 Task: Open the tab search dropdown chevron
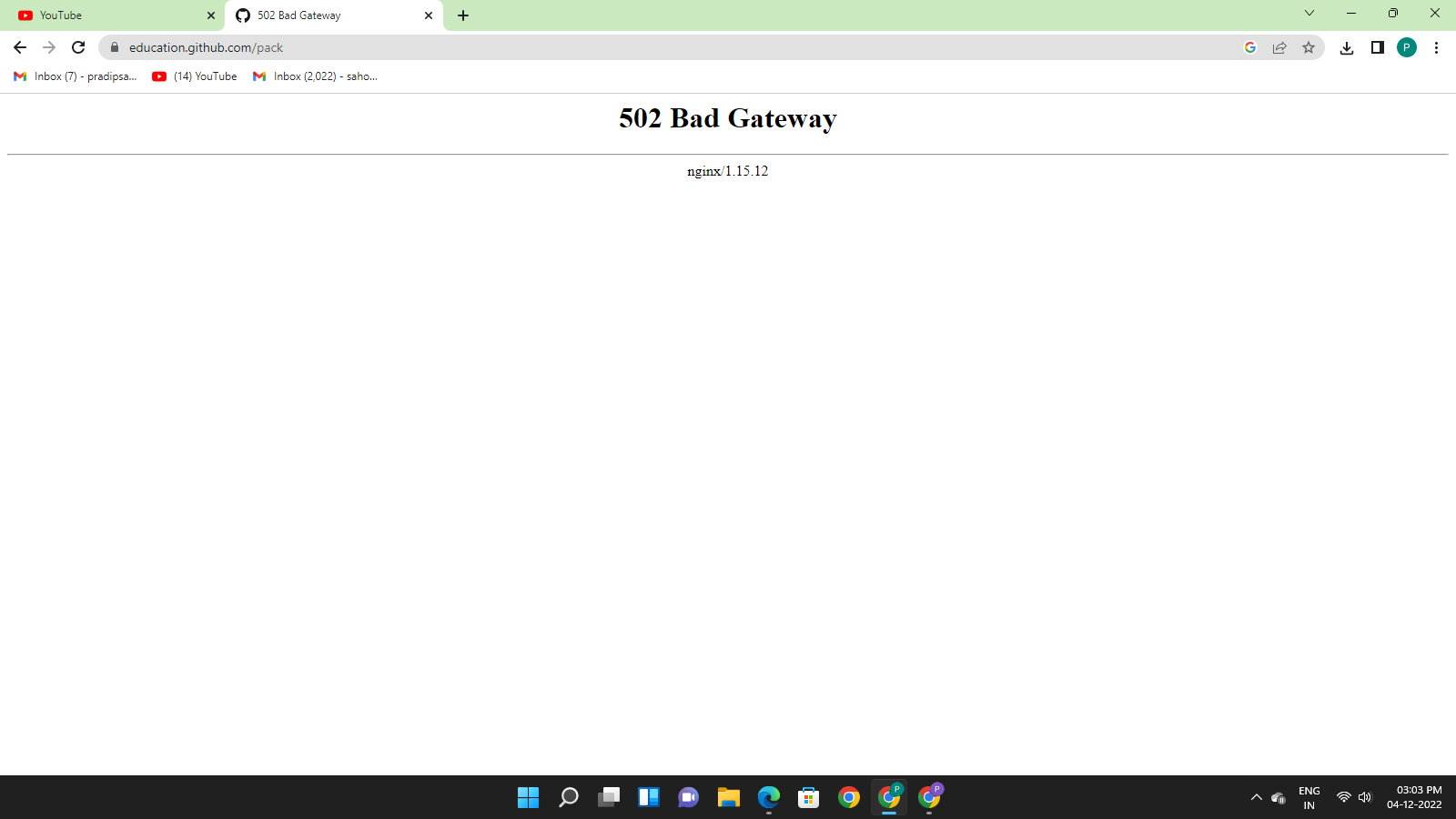[1309, 13]
